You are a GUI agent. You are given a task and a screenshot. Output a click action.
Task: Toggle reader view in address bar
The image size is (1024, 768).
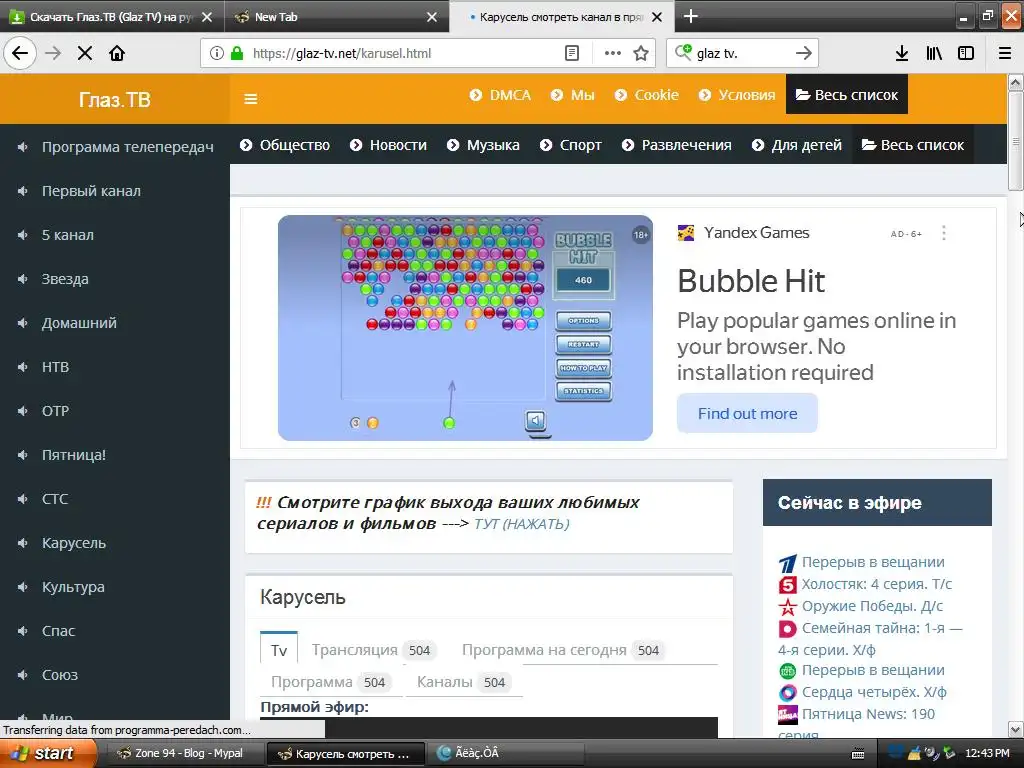(x=571, y=54)
